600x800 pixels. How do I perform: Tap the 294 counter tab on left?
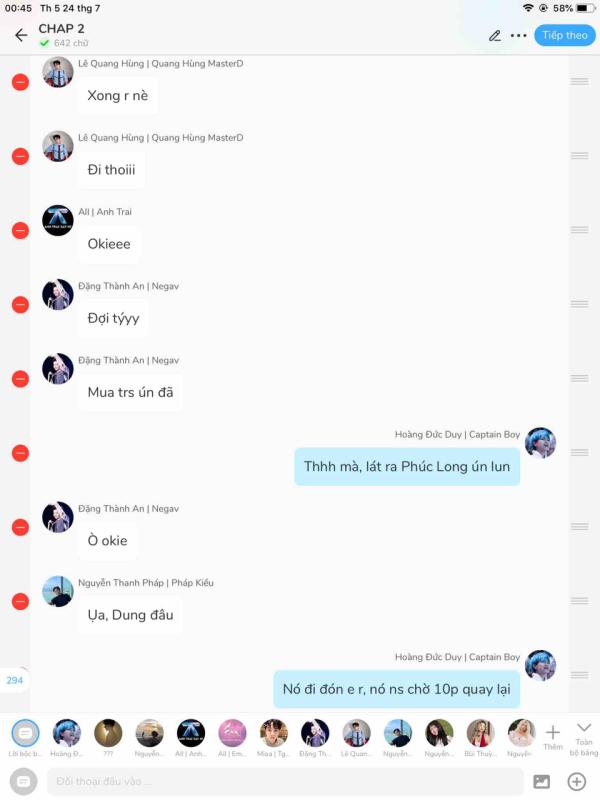[14, 680]
